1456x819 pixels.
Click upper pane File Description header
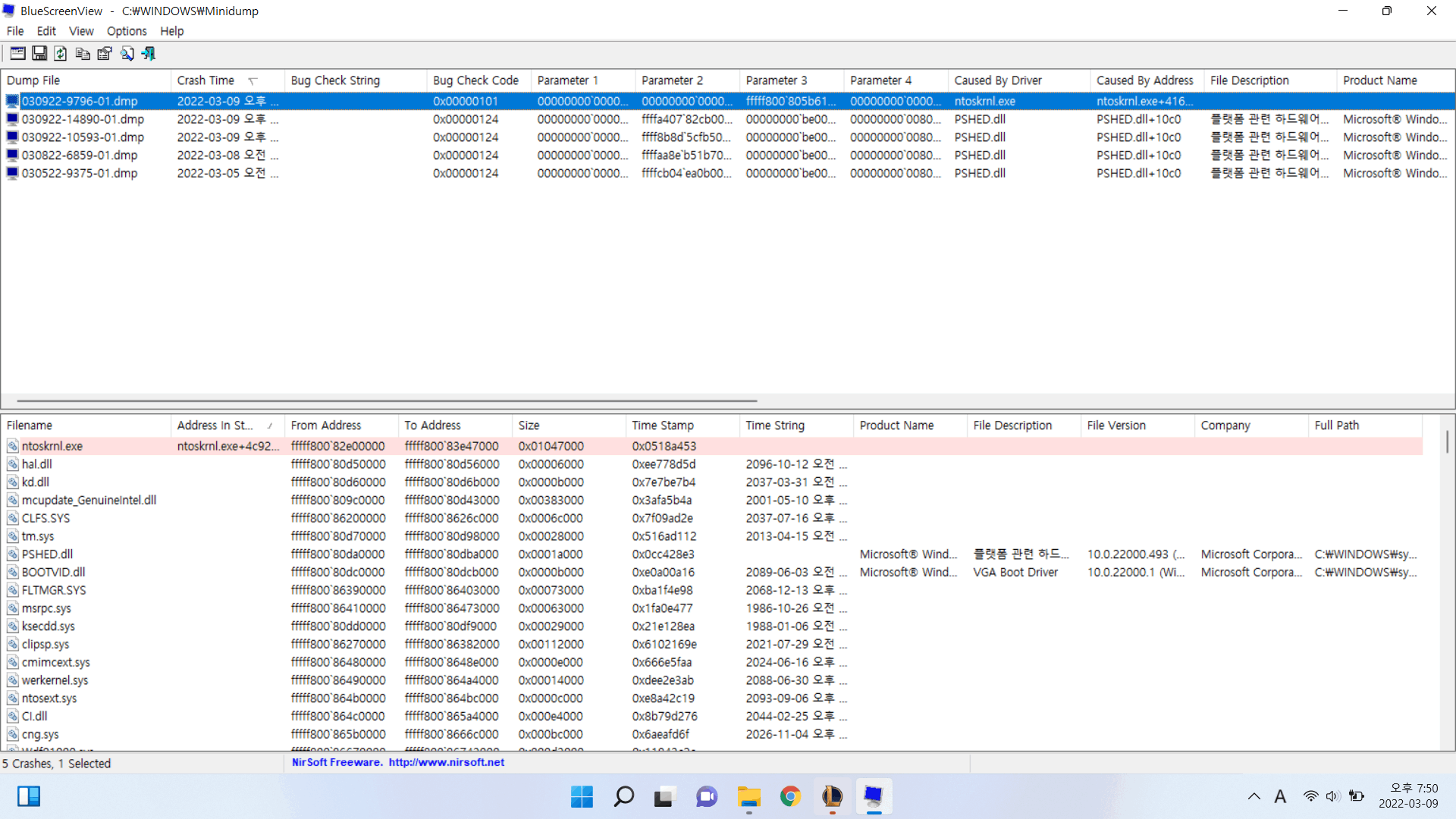tap(1270, 80)
